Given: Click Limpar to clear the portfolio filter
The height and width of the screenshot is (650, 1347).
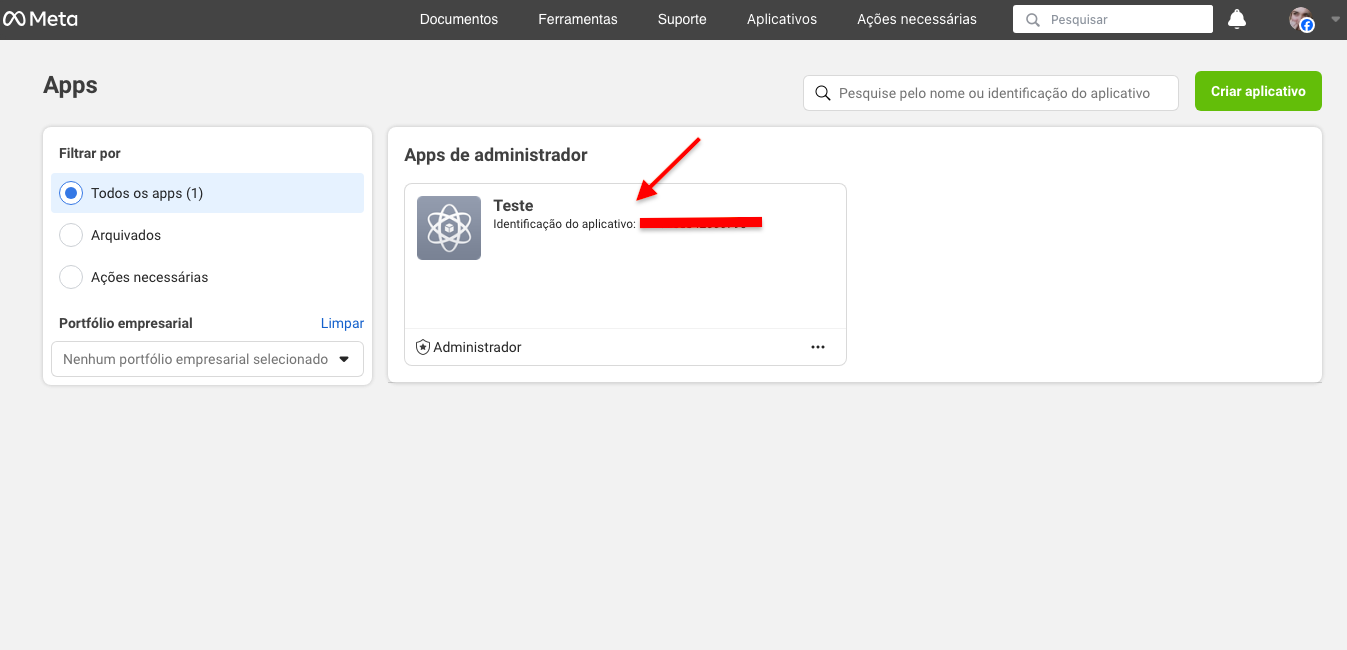Looking at the screenshot, I should pos(342,323).
